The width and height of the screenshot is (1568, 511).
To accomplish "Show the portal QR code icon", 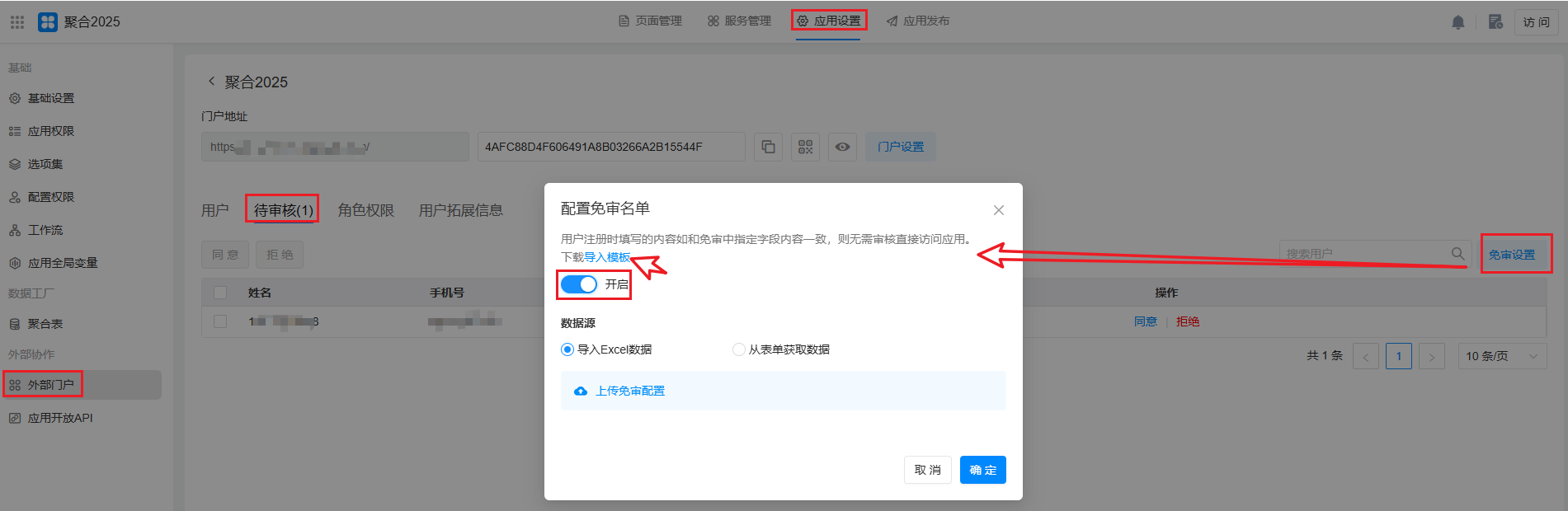I will click(805, 147).
